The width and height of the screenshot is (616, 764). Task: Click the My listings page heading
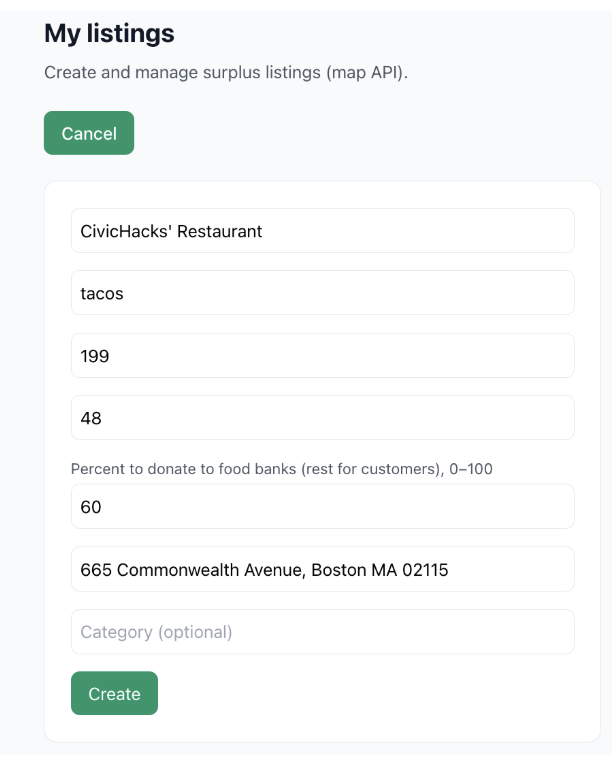coord(109,34)
